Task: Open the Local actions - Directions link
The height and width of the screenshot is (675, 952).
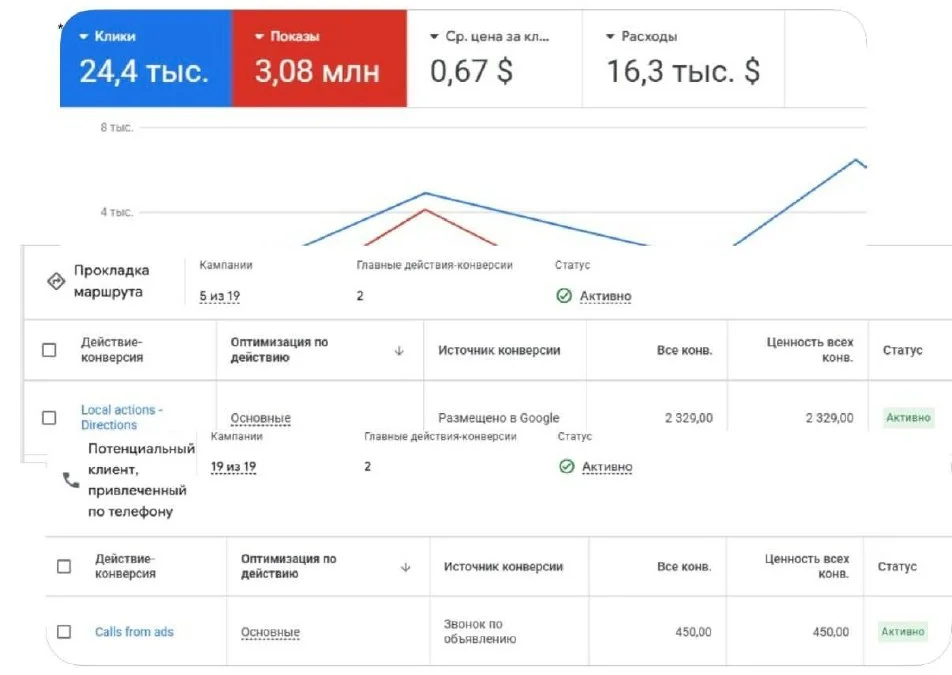Action: point(121,418)
